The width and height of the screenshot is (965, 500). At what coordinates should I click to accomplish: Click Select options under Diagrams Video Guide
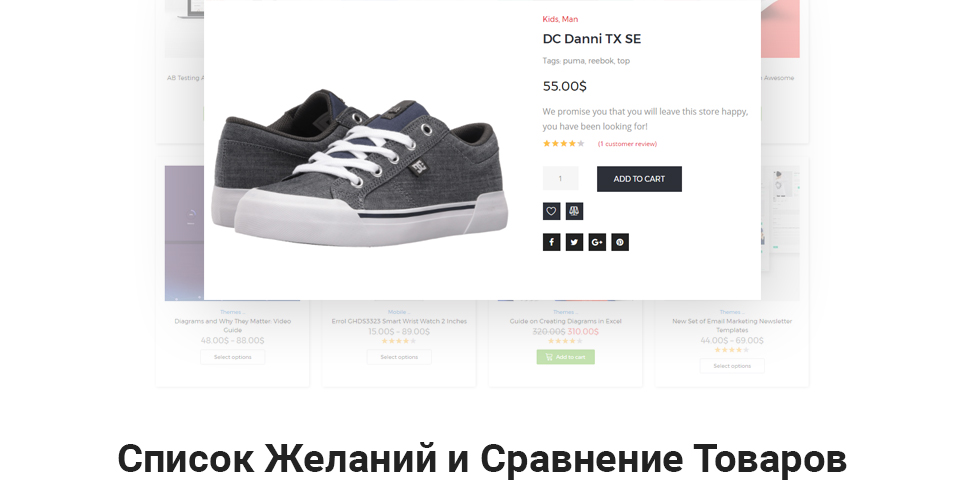[233, 357]
